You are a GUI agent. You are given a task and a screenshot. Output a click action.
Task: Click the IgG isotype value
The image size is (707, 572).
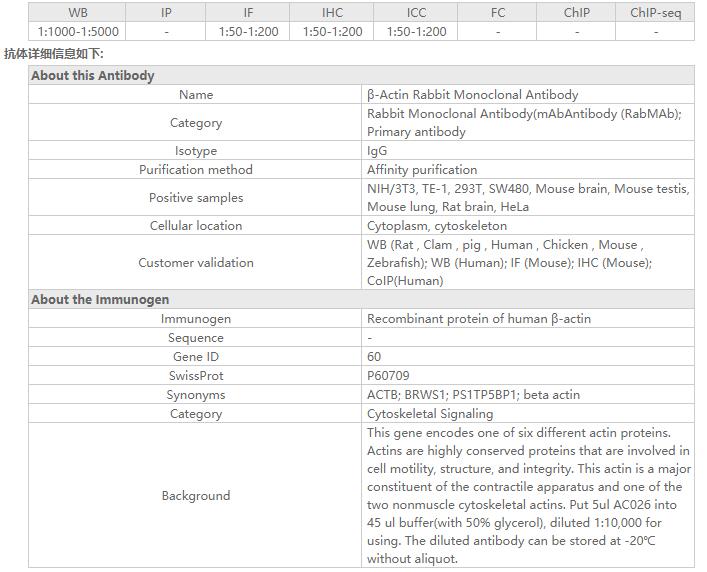point(377,151)
